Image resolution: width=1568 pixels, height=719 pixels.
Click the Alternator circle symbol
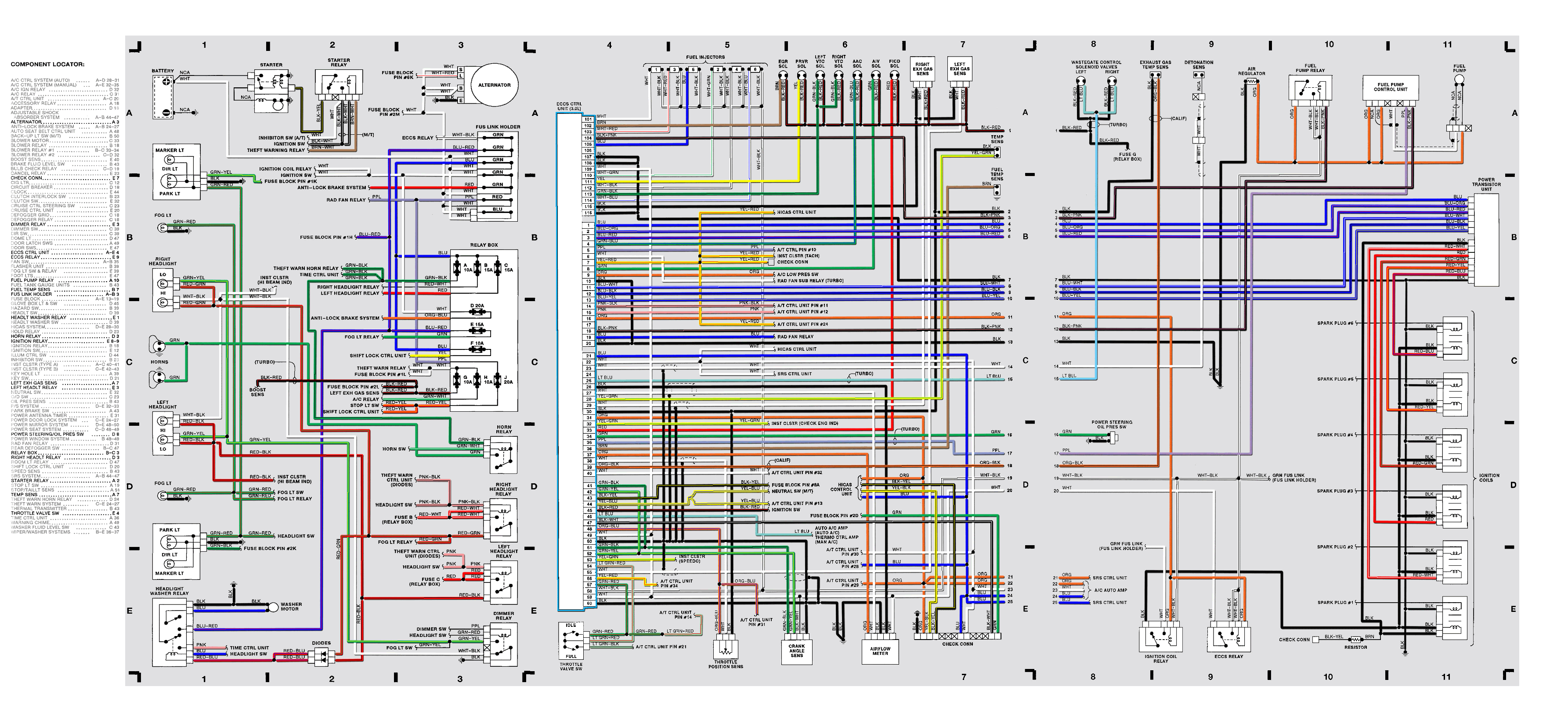494,85
